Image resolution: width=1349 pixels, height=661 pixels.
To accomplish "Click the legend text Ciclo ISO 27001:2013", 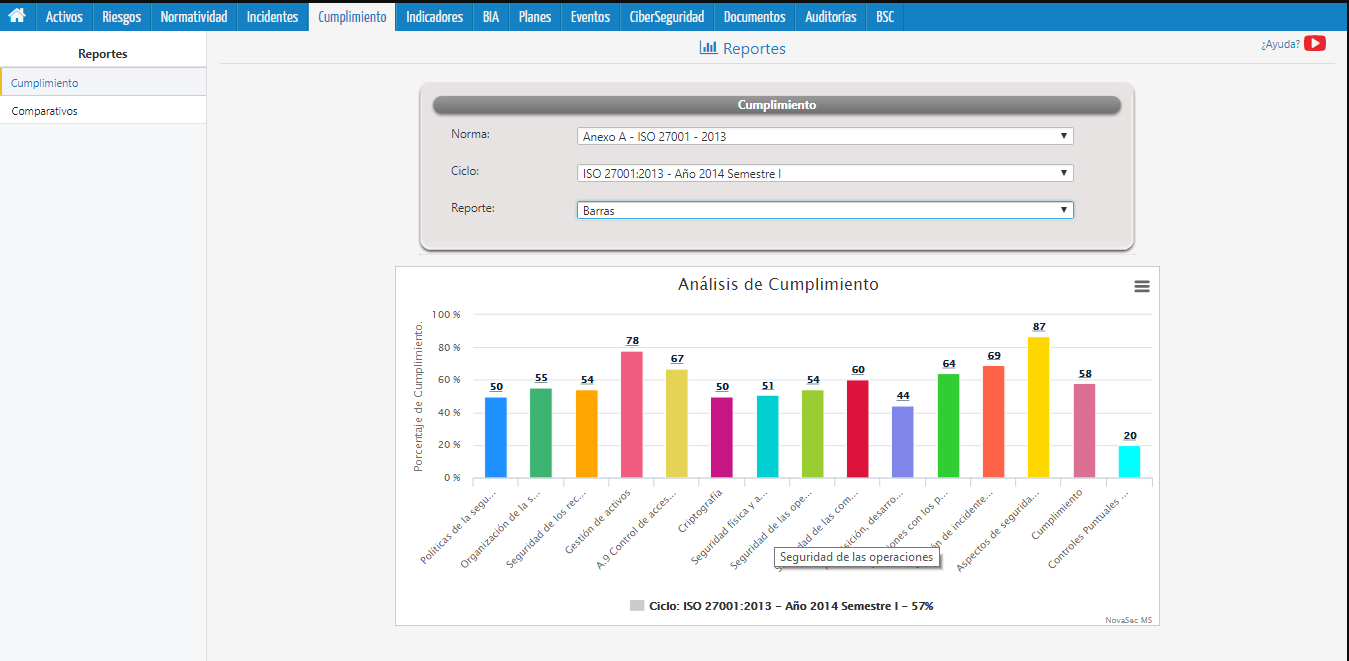I will coord(790,606).
